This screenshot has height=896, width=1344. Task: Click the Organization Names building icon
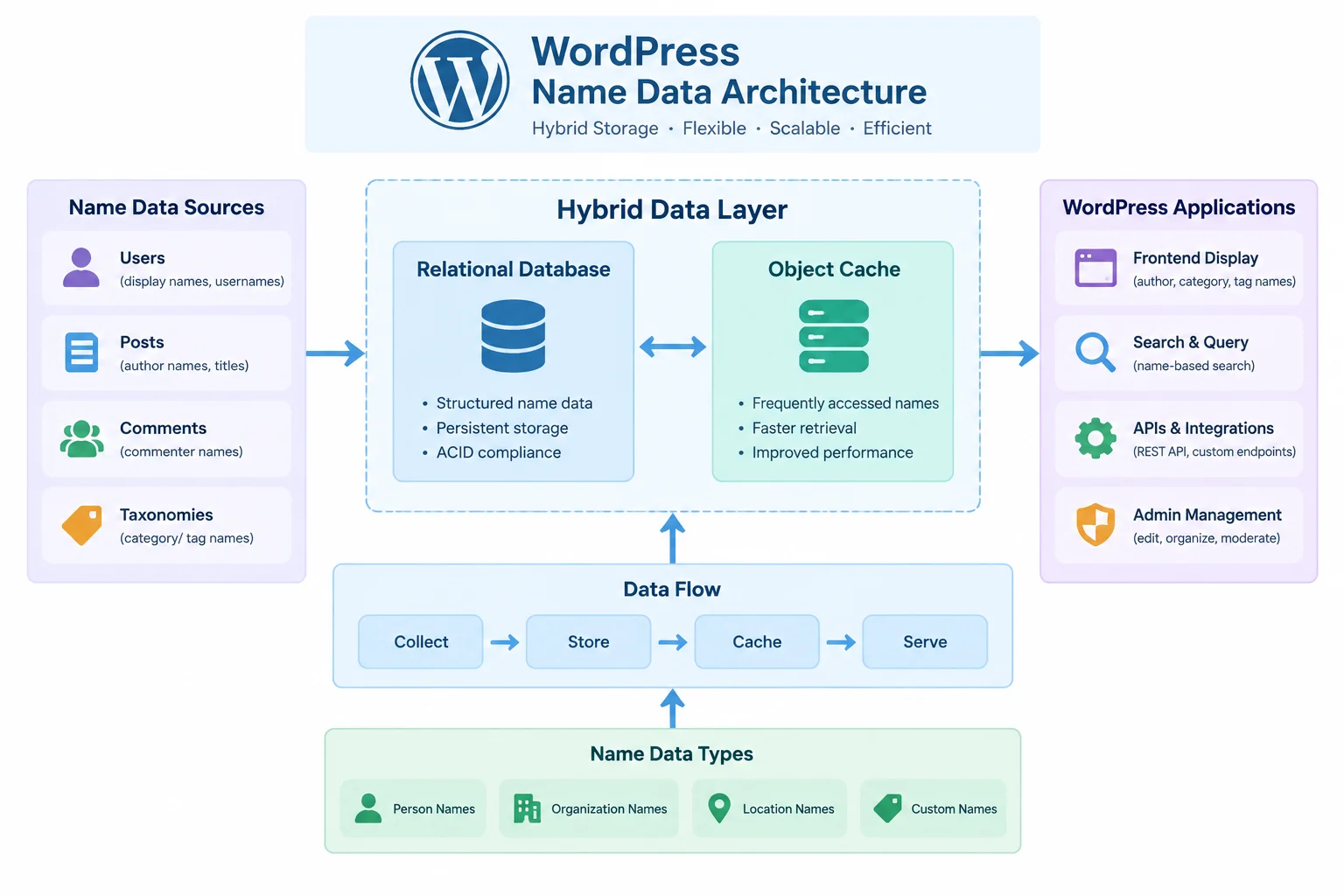[527, 808]
